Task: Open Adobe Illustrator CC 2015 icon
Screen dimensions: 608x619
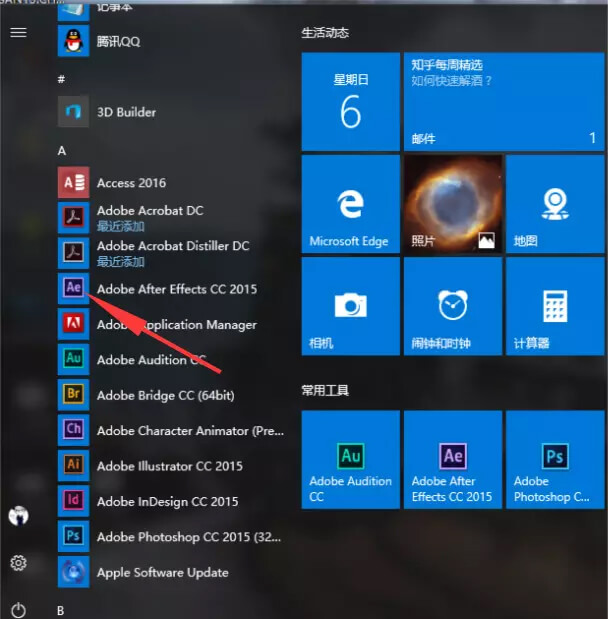Action: coord(73,465)
